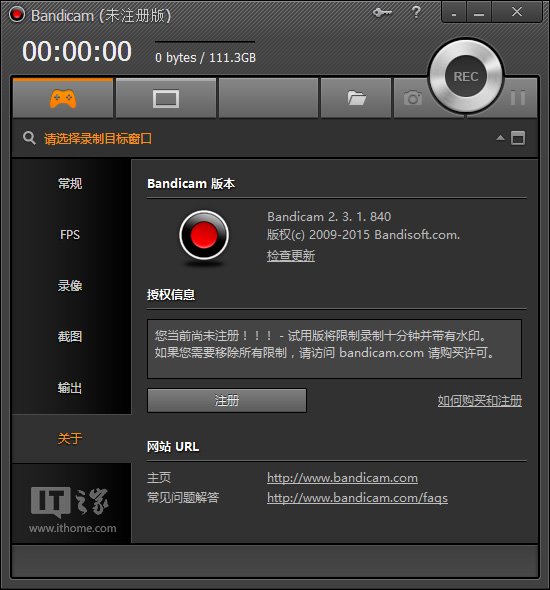This screenshot has width=550, height=590.
Task: Open the 输出 tab
Action: pyautogui.click(x=70, y=388)
